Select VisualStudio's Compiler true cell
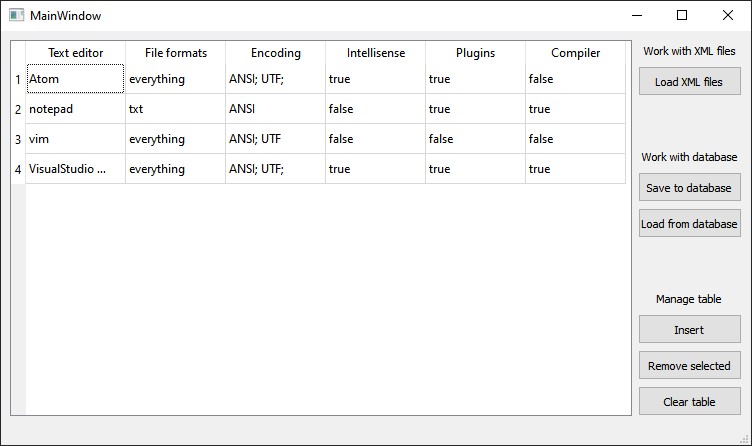This screenshot has height=446, width=752. [x=576, y=169]
